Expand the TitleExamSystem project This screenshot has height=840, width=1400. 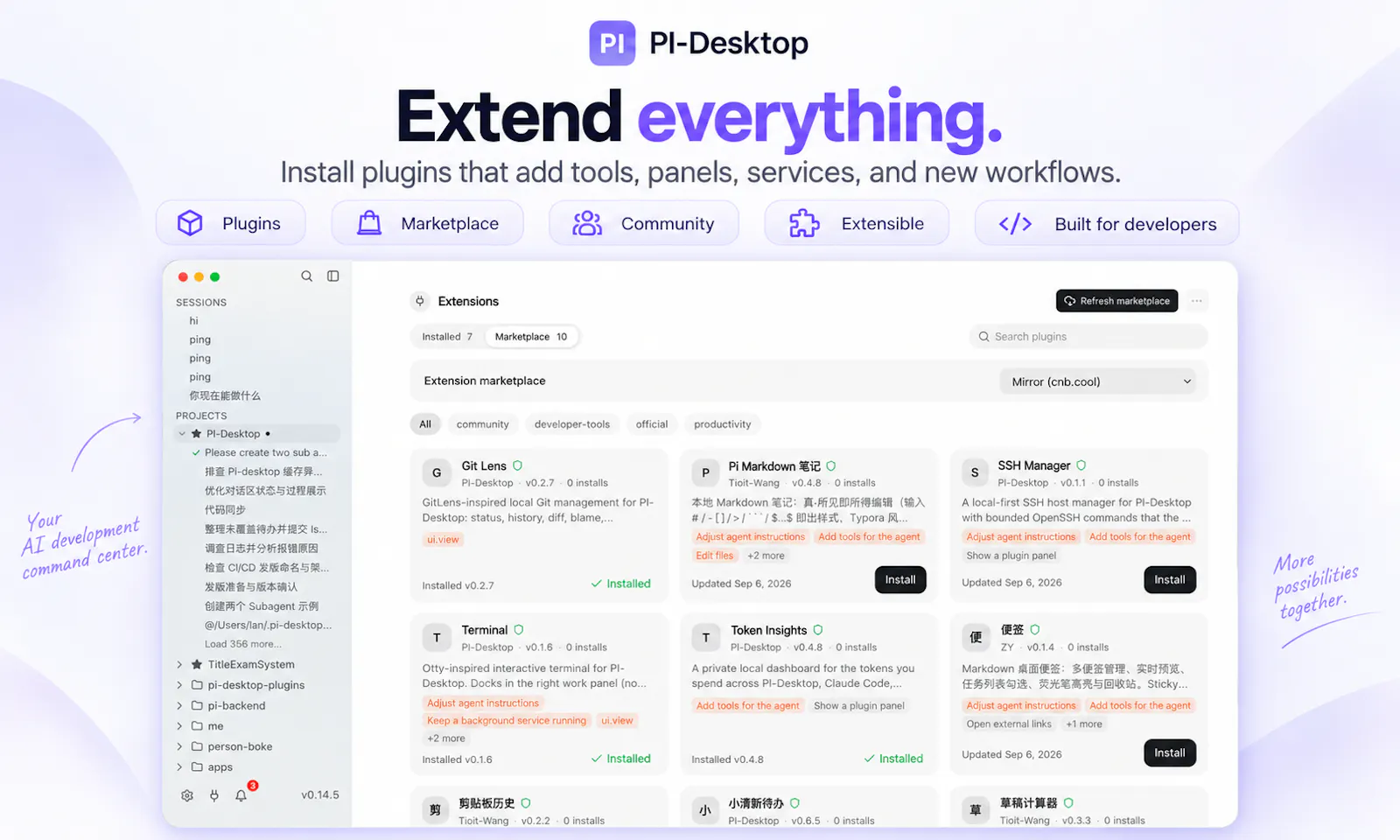(x=180, y=665)
